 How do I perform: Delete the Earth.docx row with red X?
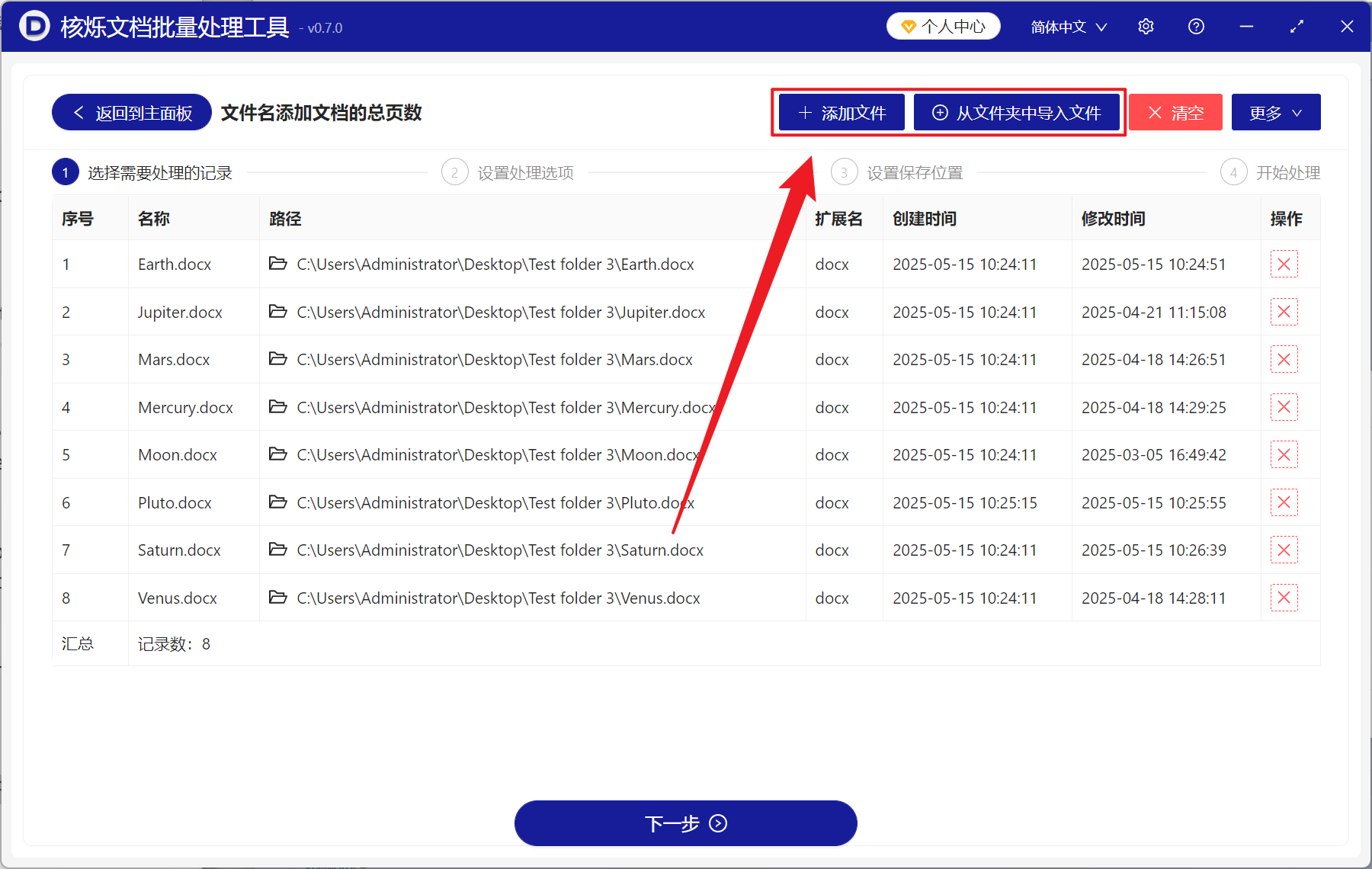[x=1284, y=265]
